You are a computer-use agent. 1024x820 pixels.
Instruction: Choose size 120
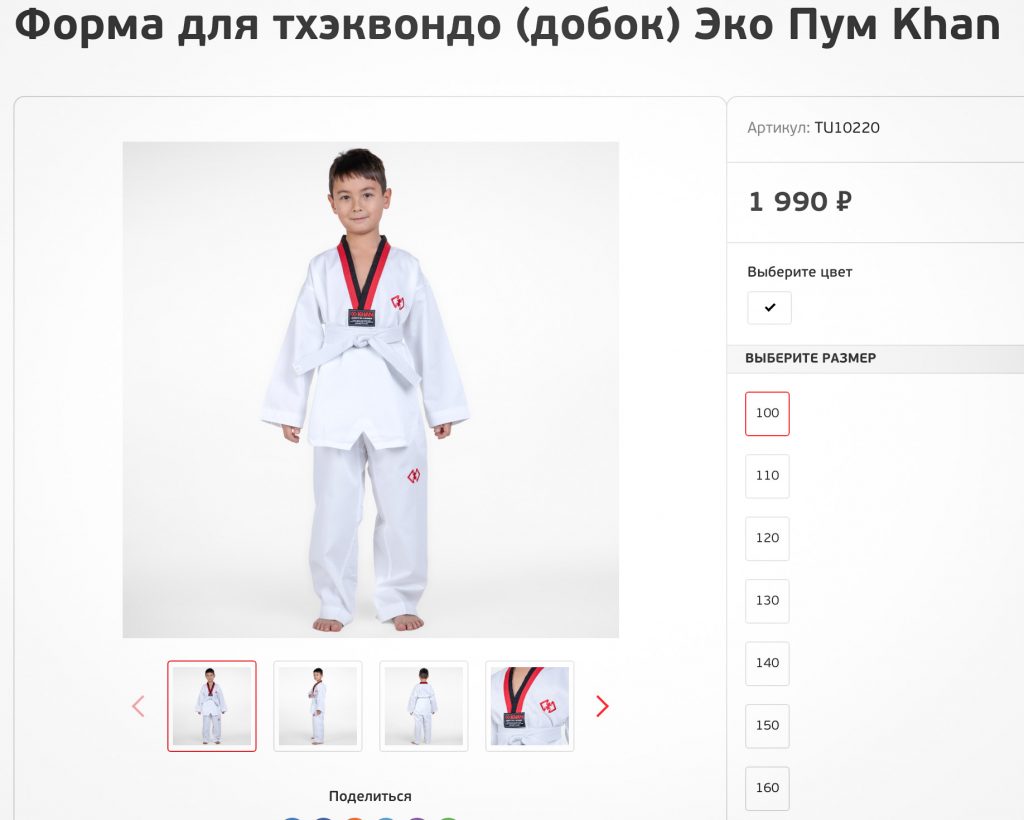coord(767,539)
